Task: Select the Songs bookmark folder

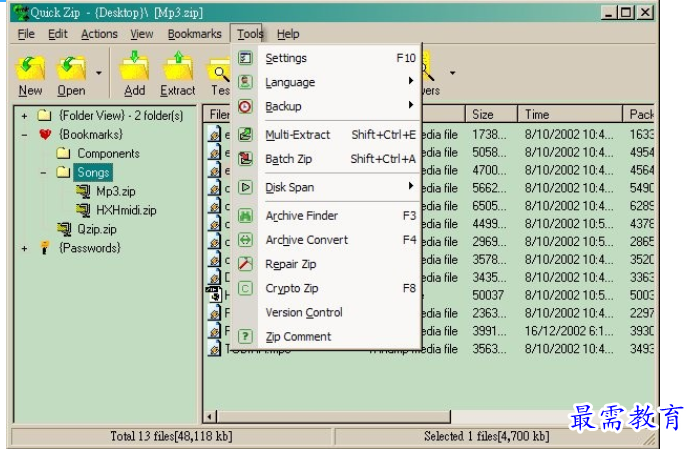Action: point(93,172)
